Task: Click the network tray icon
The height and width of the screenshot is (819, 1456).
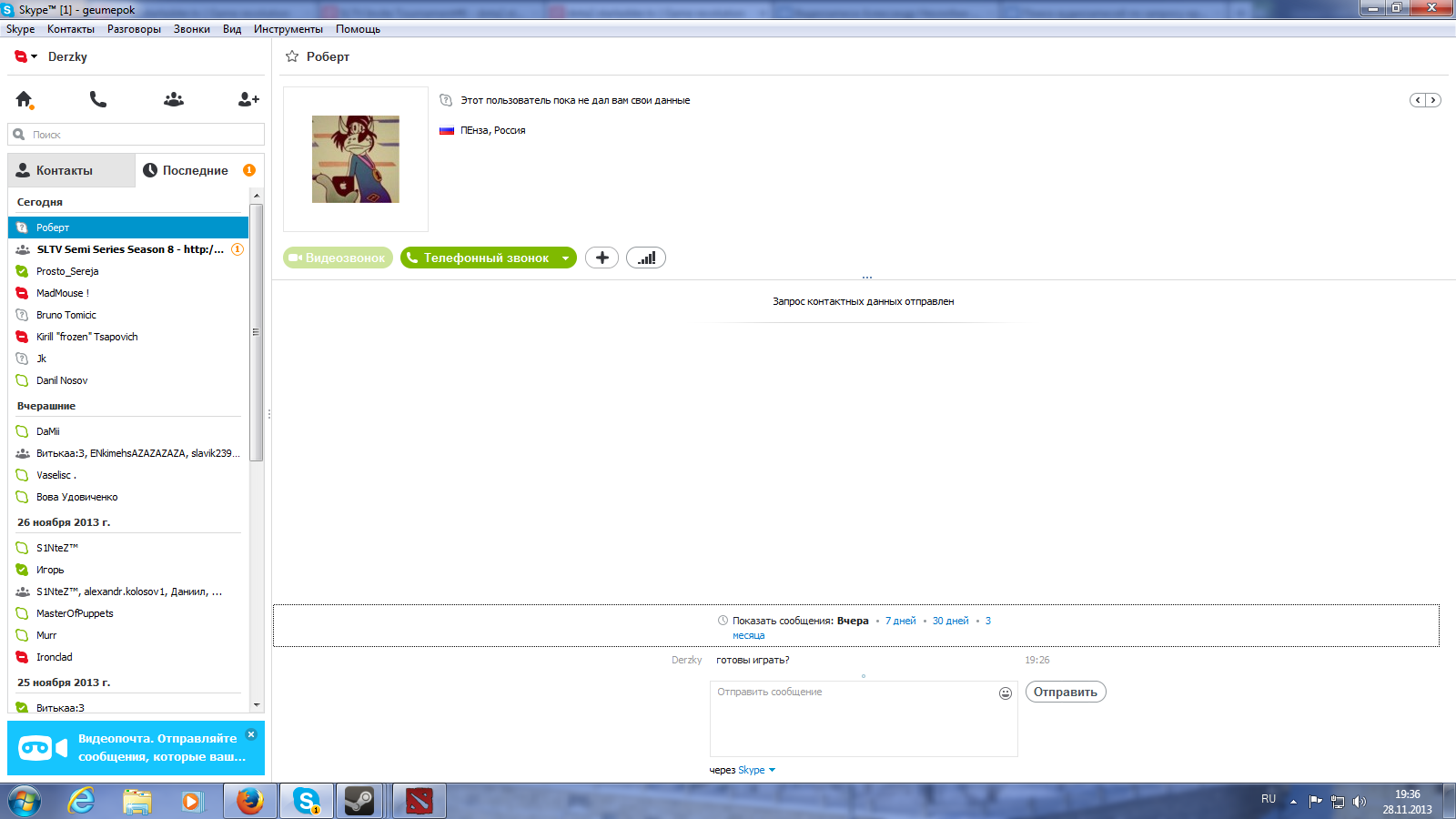Action: [x=1338, y=802]
